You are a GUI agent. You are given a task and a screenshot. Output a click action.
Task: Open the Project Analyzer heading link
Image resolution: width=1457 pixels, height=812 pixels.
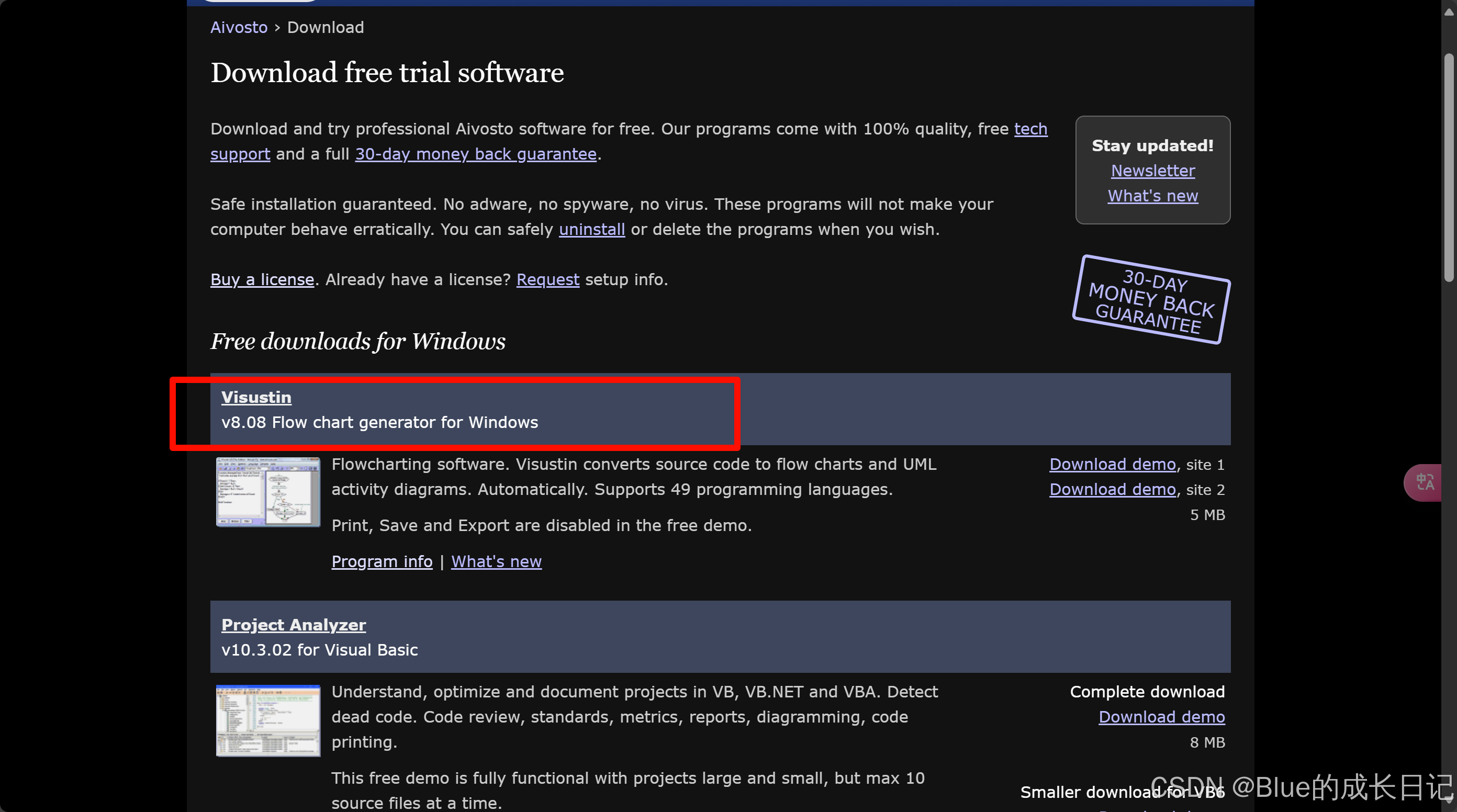294,624
